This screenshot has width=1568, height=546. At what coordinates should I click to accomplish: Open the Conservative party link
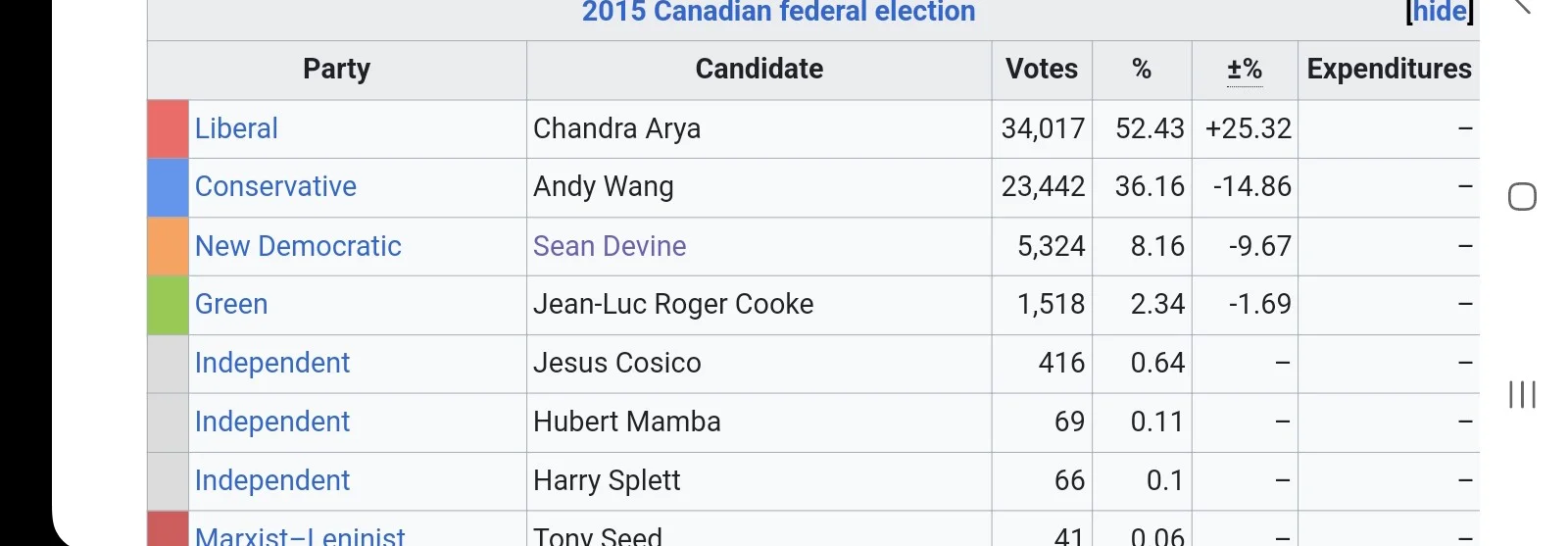(275, 186)
